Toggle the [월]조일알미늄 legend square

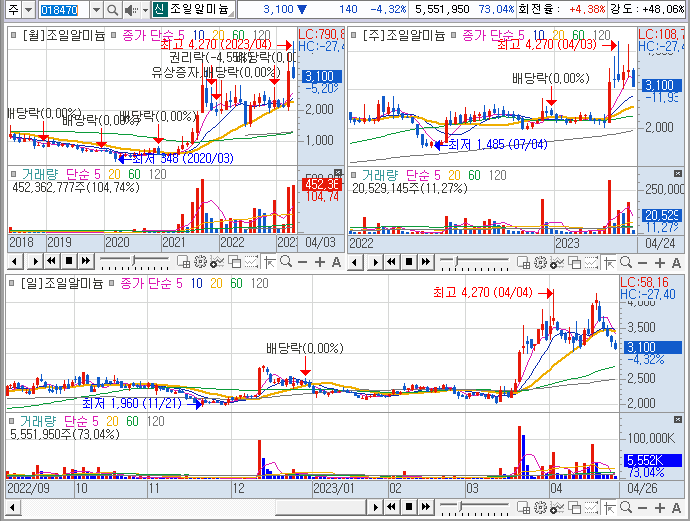click(14, 35)
